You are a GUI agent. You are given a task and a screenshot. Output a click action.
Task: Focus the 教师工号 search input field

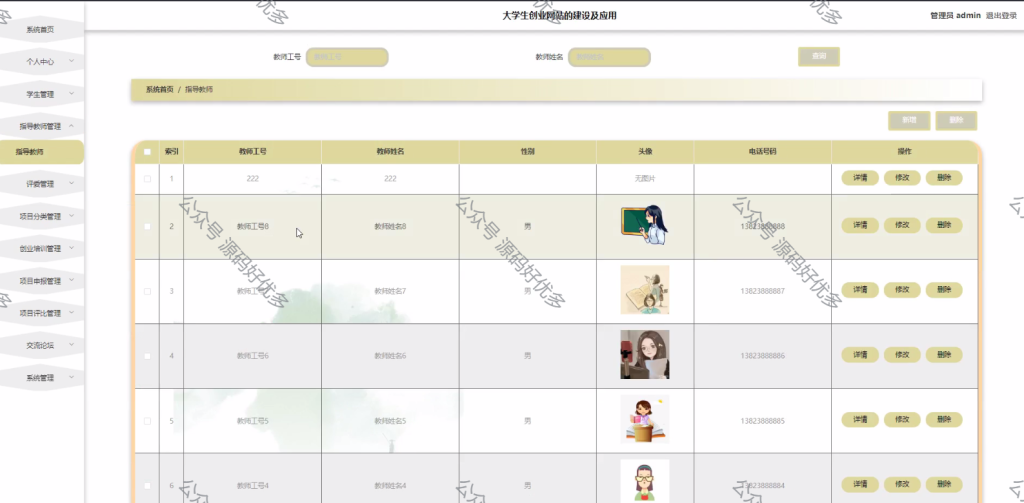[347, 57]
